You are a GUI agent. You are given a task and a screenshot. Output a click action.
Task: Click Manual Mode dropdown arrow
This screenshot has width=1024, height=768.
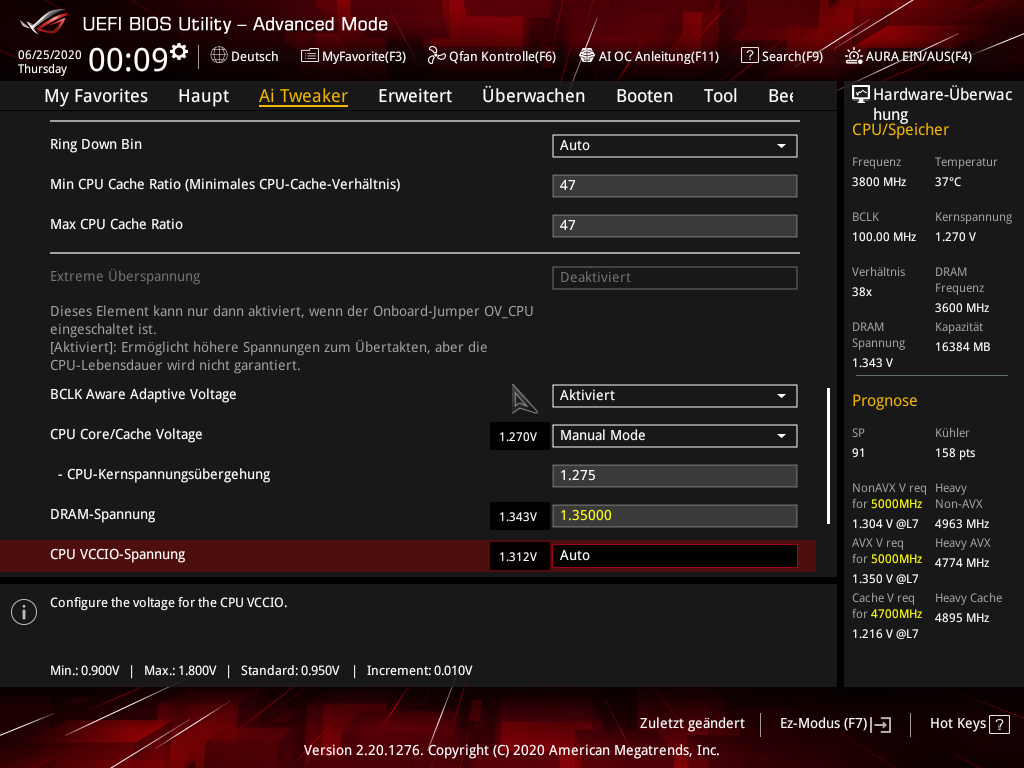(x=781, y=436)
